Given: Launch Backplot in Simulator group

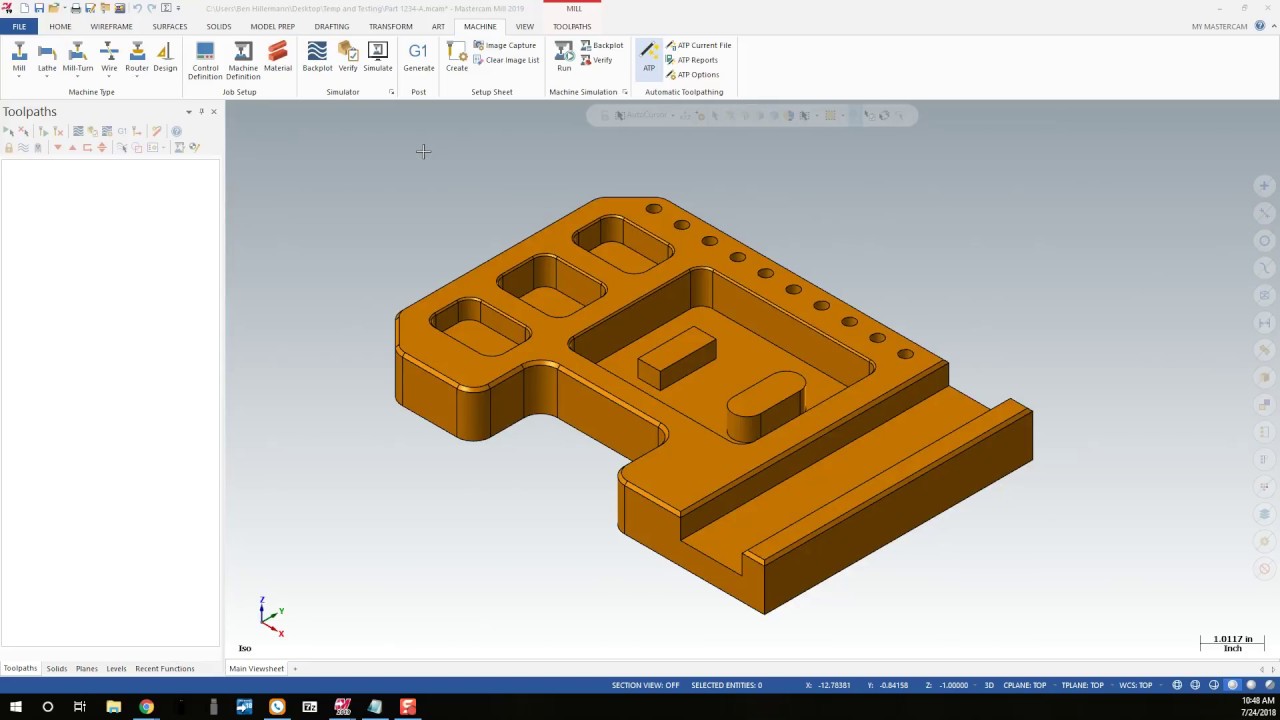Looking at the screenshot, I should [317, 58].
